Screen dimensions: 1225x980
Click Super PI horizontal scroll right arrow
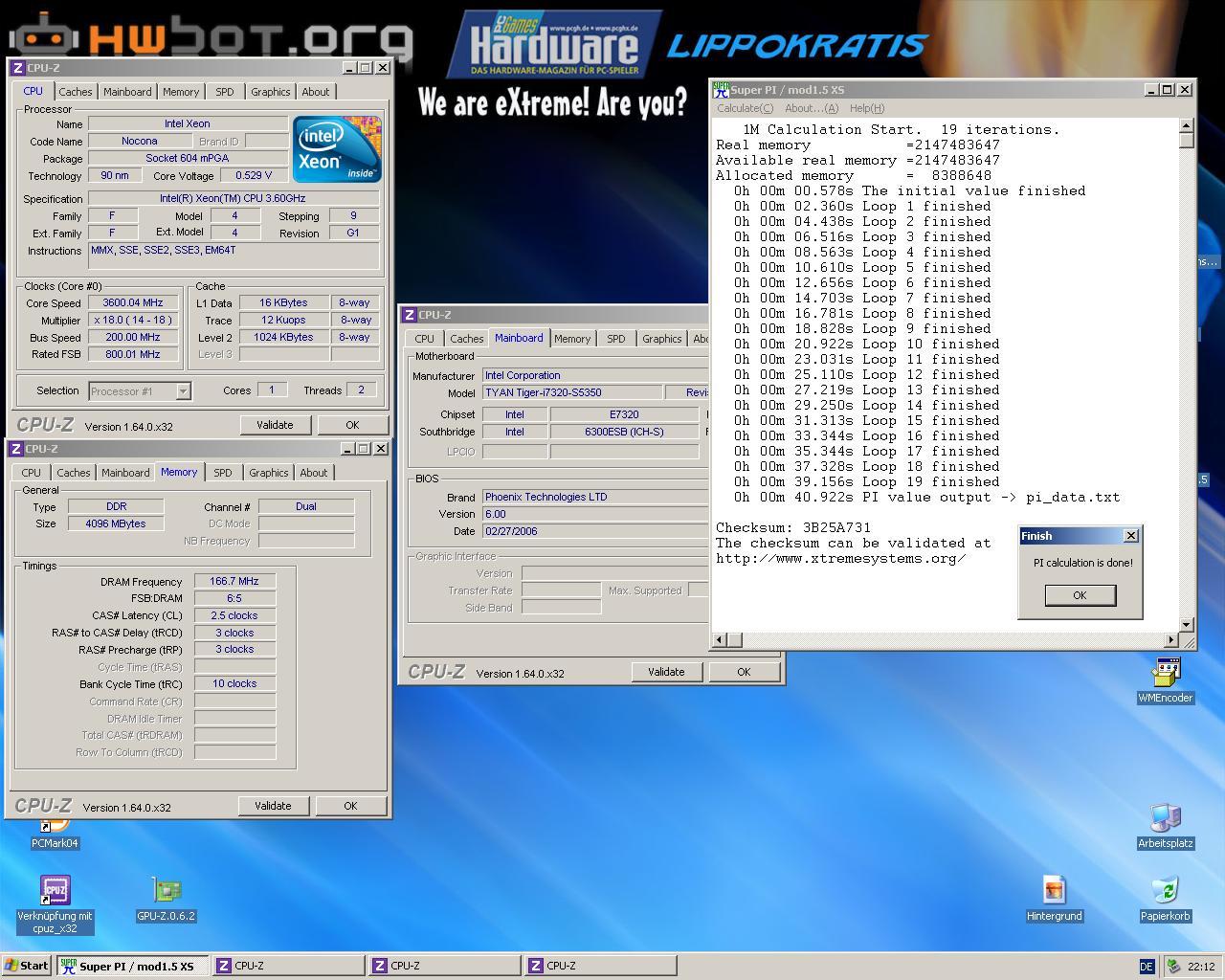coord(1171,639)
